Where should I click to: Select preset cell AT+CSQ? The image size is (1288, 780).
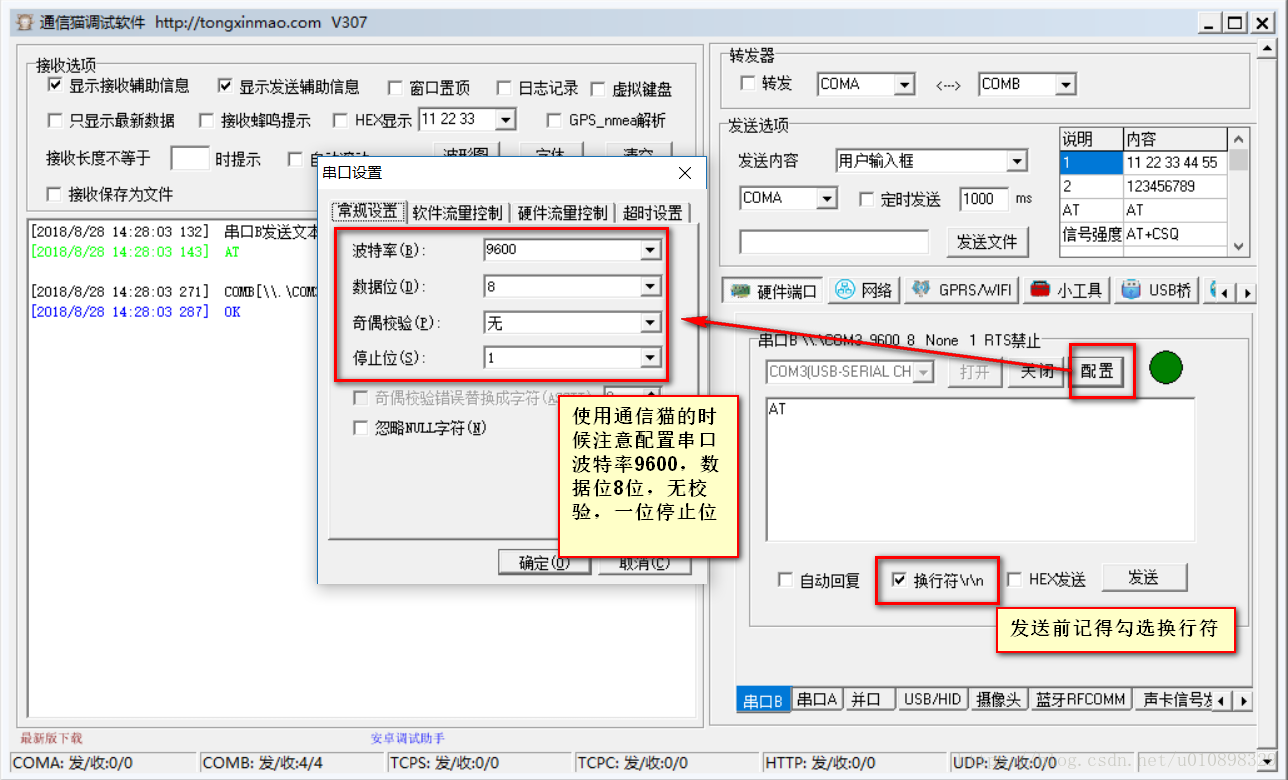tap(1175, 234)
